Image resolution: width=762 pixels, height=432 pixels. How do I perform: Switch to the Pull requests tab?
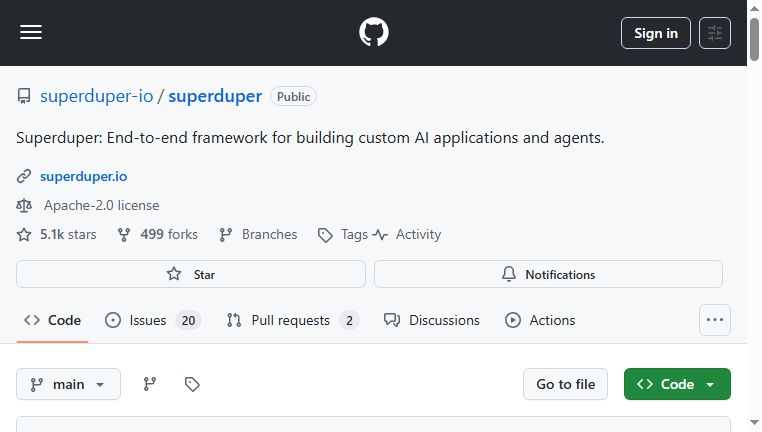point(293,320)
